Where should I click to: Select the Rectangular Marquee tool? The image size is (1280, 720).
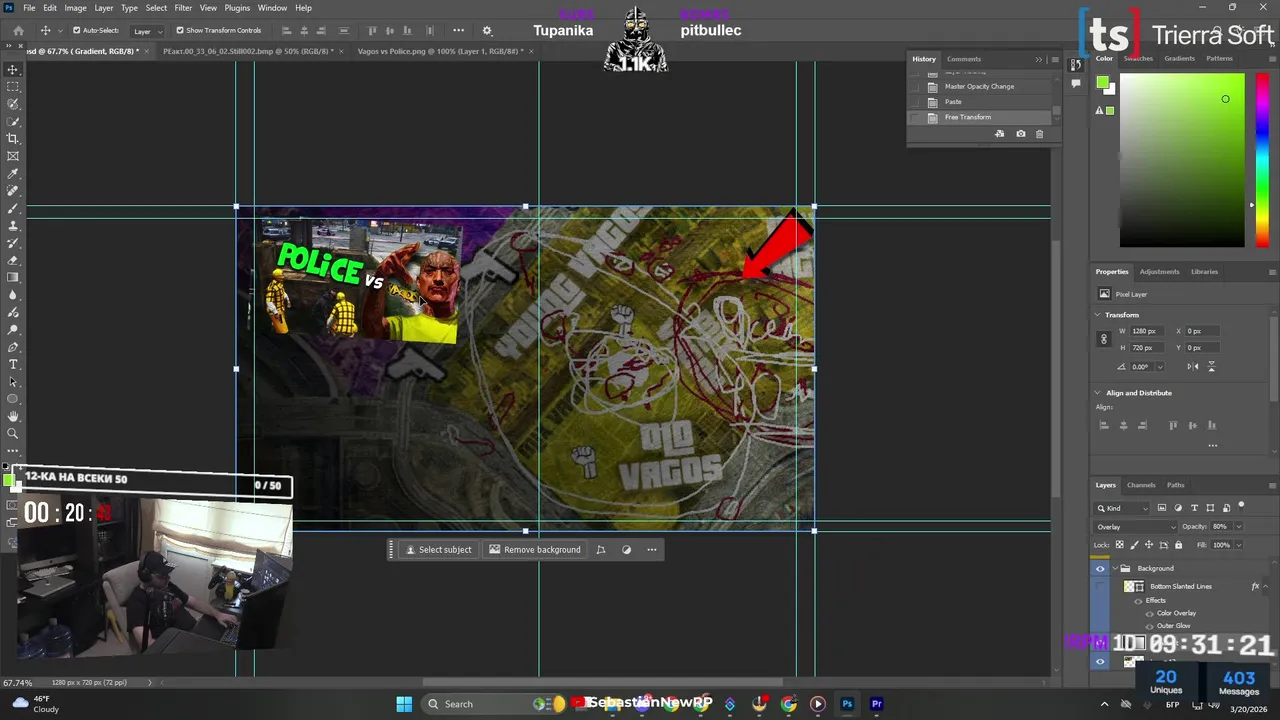[13, 87]
